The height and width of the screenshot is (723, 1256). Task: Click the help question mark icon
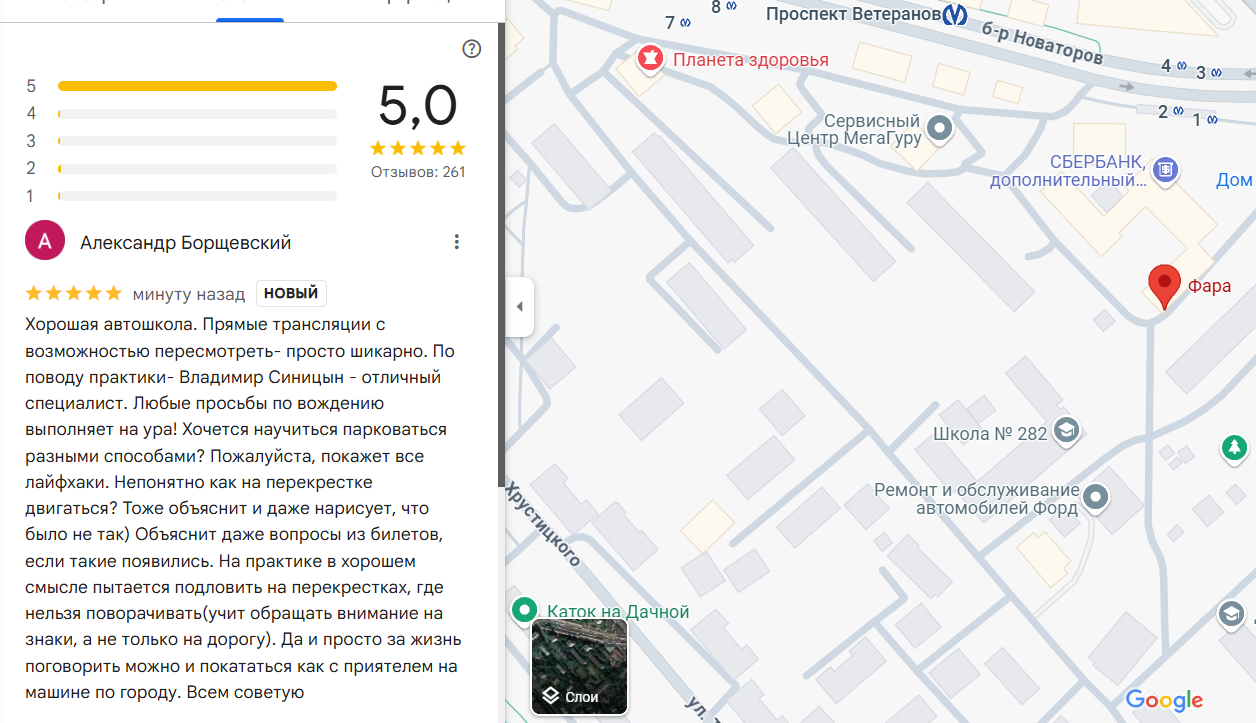tap(472, 49)
